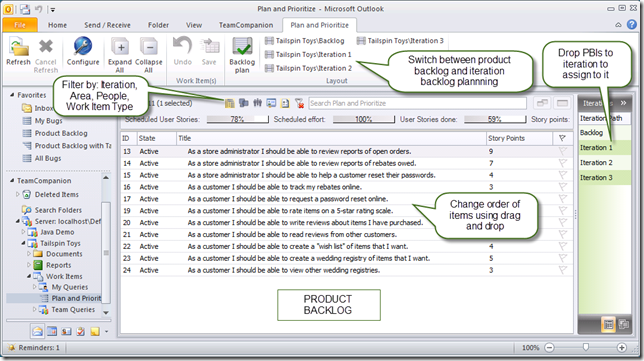Click the Reminders bell in status bar
The width and height of the screenshot is (644, 361).
pos(12,348)
